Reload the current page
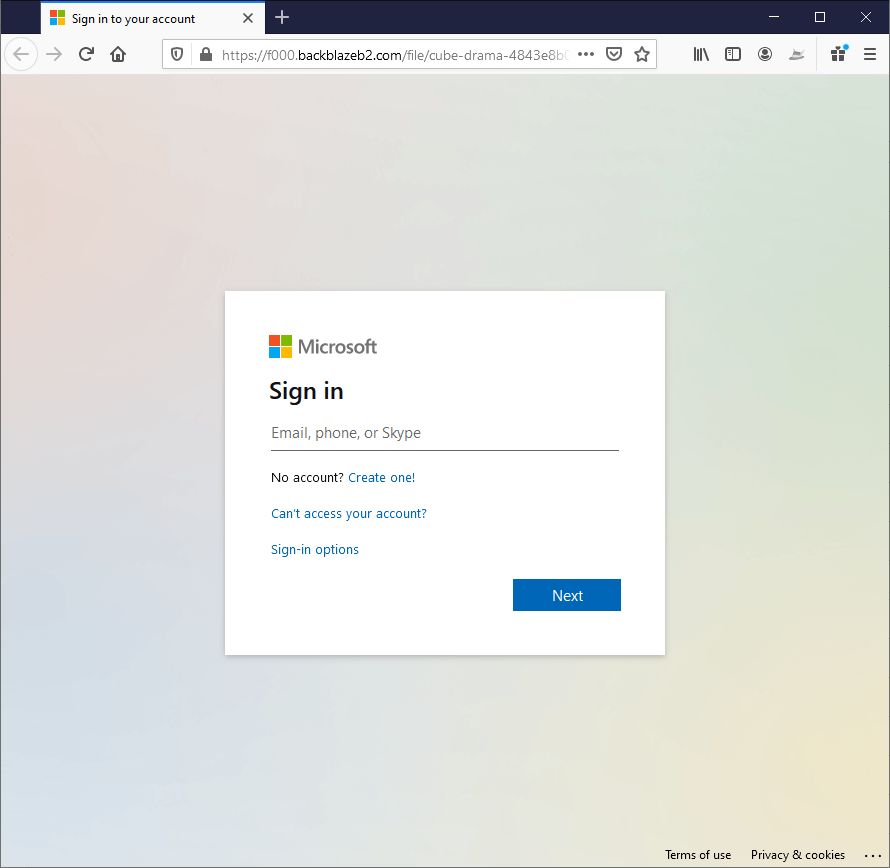 pos(86,54)
